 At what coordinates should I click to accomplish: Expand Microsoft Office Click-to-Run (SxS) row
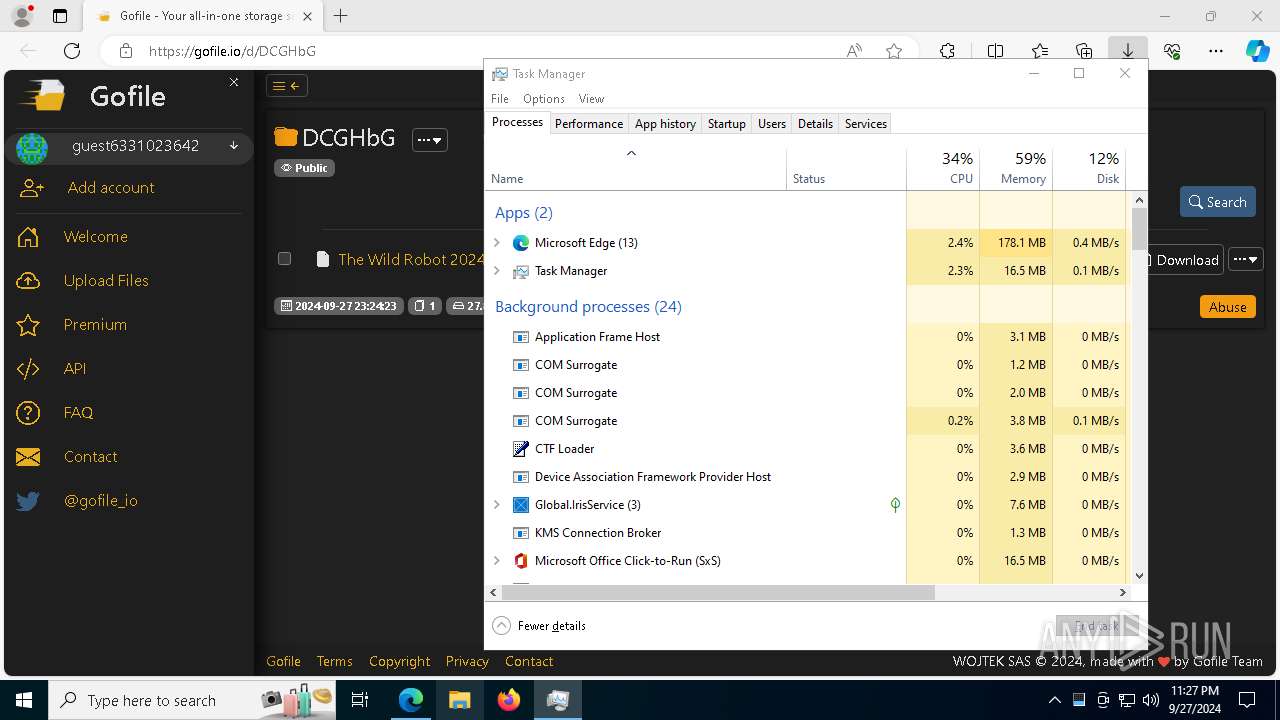click(x=497, y=561)
